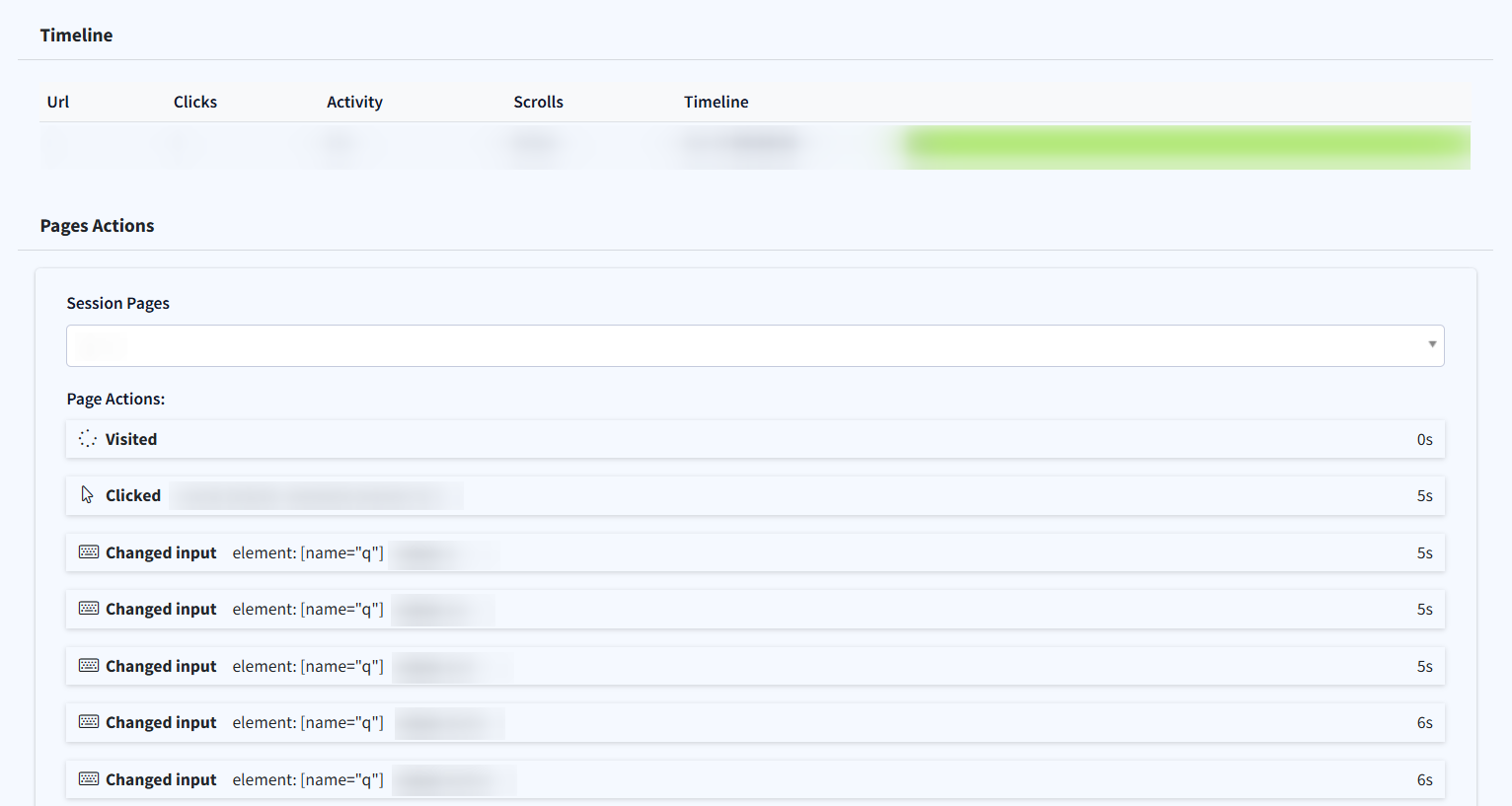Click the cursor icon in the Clicked row
Image resolution: width=1512 pixels, height=806 pixels.
(x=88, y=495)
